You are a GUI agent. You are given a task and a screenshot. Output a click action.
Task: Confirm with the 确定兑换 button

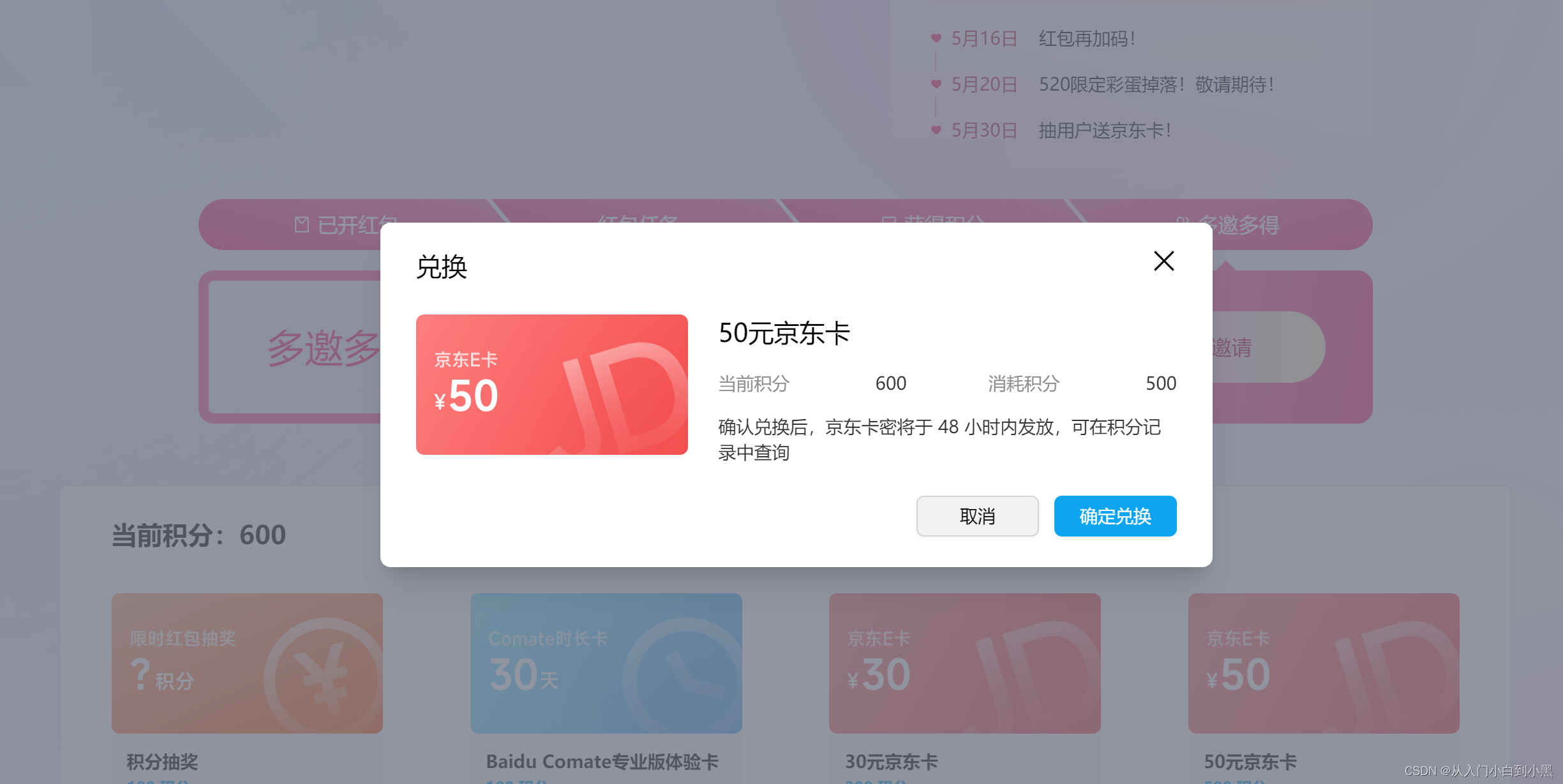pos(1114,516)
